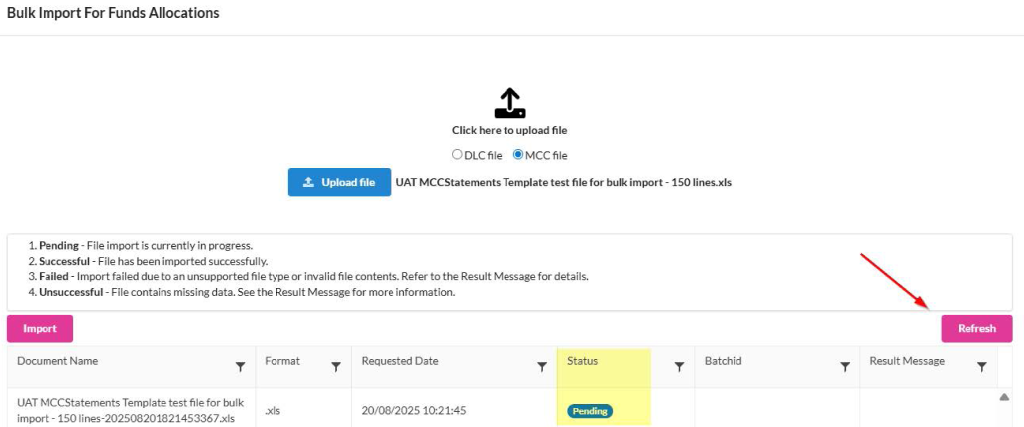The width and height of the screenshot is (1024, 427).
Task: Click the pink Import button
Action: [x=40, y=329]
